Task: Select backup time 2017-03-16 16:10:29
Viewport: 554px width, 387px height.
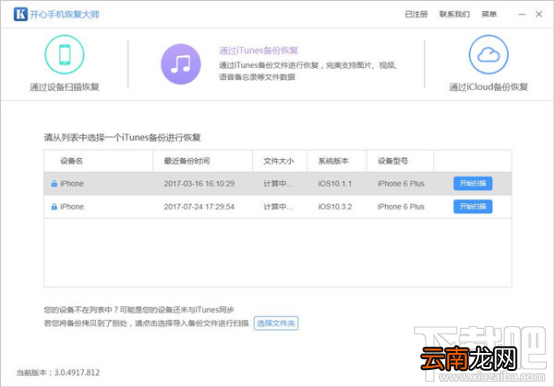Action: [x=199, y=184]
